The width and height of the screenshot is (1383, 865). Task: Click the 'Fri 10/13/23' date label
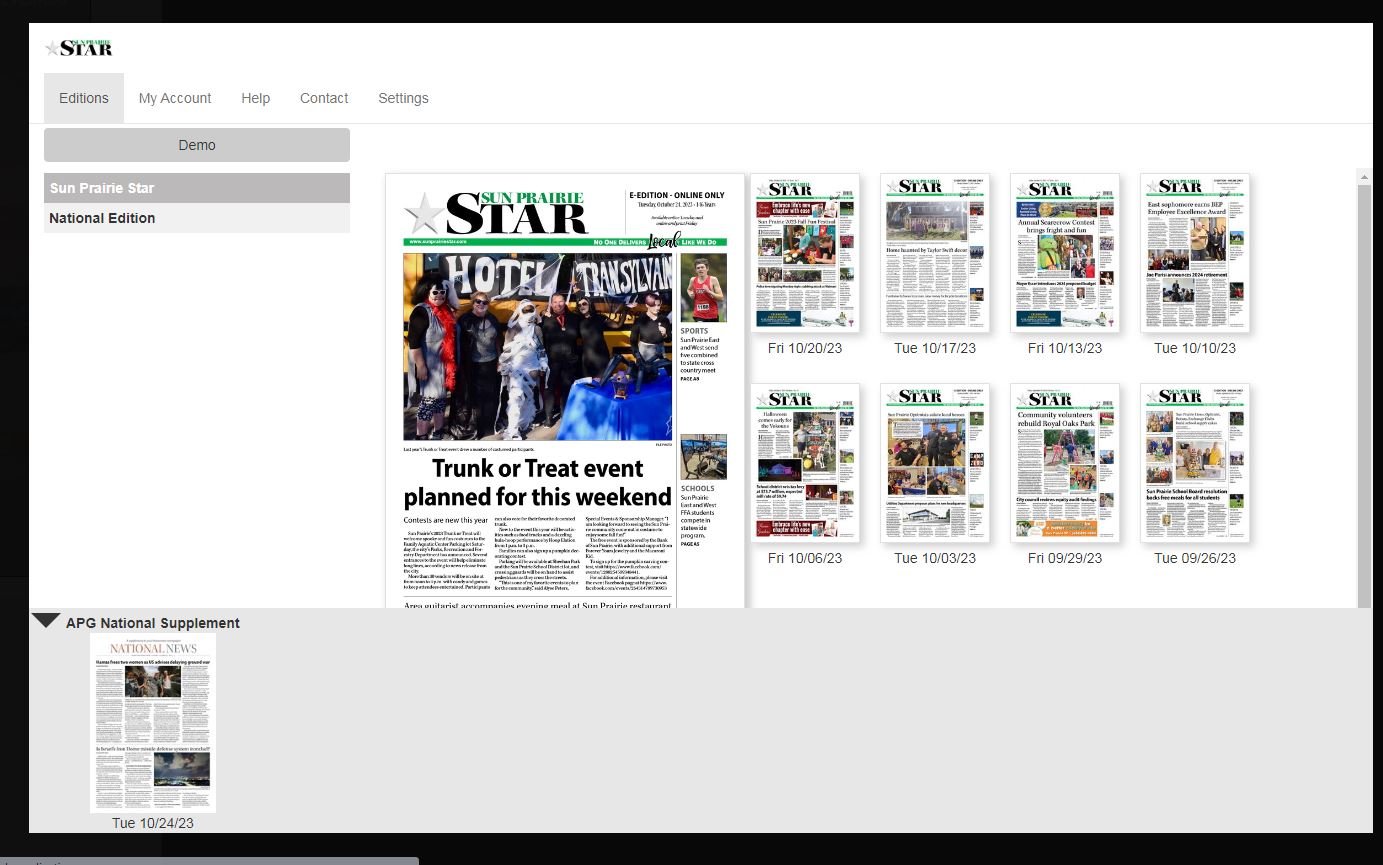1065,348
